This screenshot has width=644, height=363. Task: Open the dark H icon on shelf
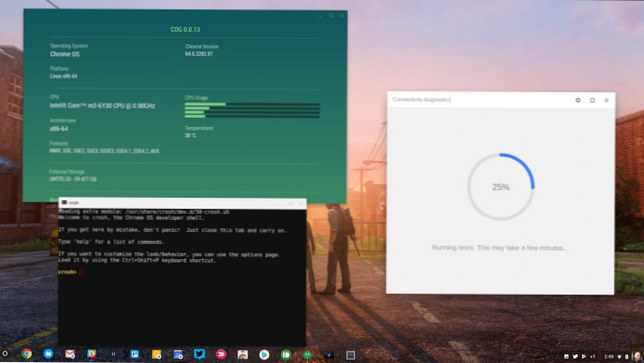click(113, 354)
